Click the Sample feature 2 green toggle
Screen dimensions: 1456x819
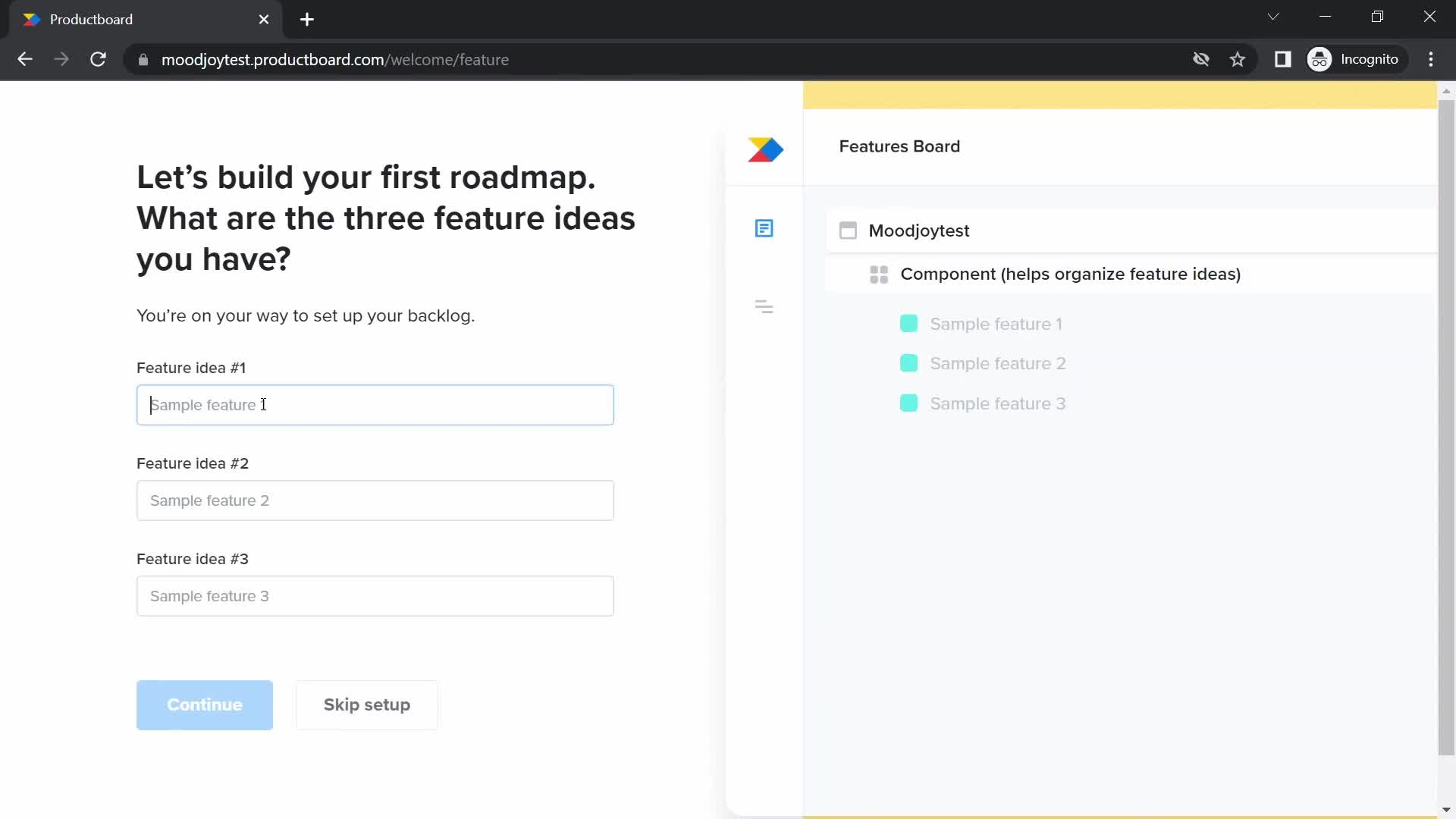(x=909, y=363)
